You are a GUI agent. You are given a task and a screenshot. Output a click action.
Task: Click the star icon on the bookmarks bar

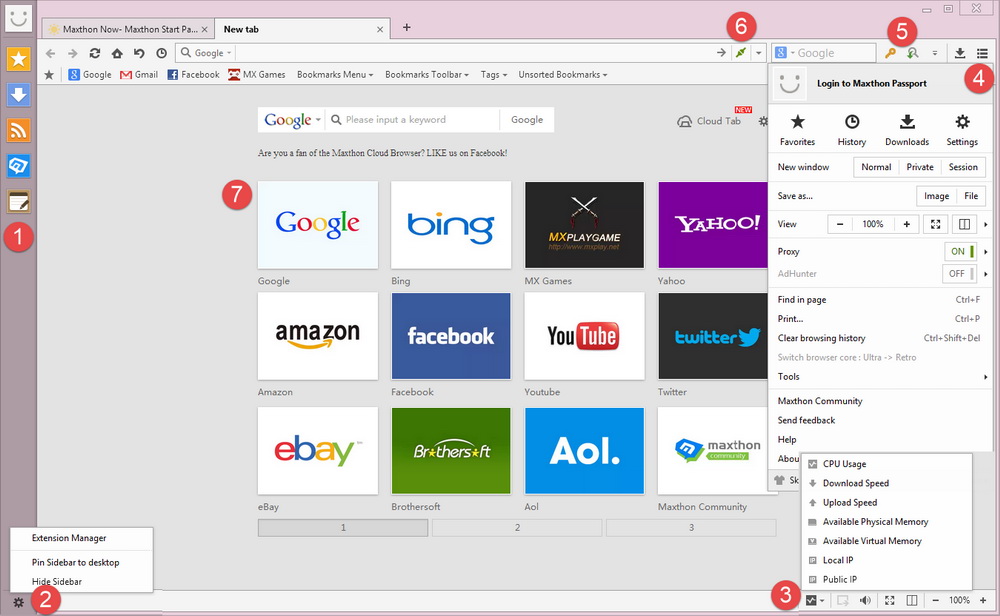(49, 75)
